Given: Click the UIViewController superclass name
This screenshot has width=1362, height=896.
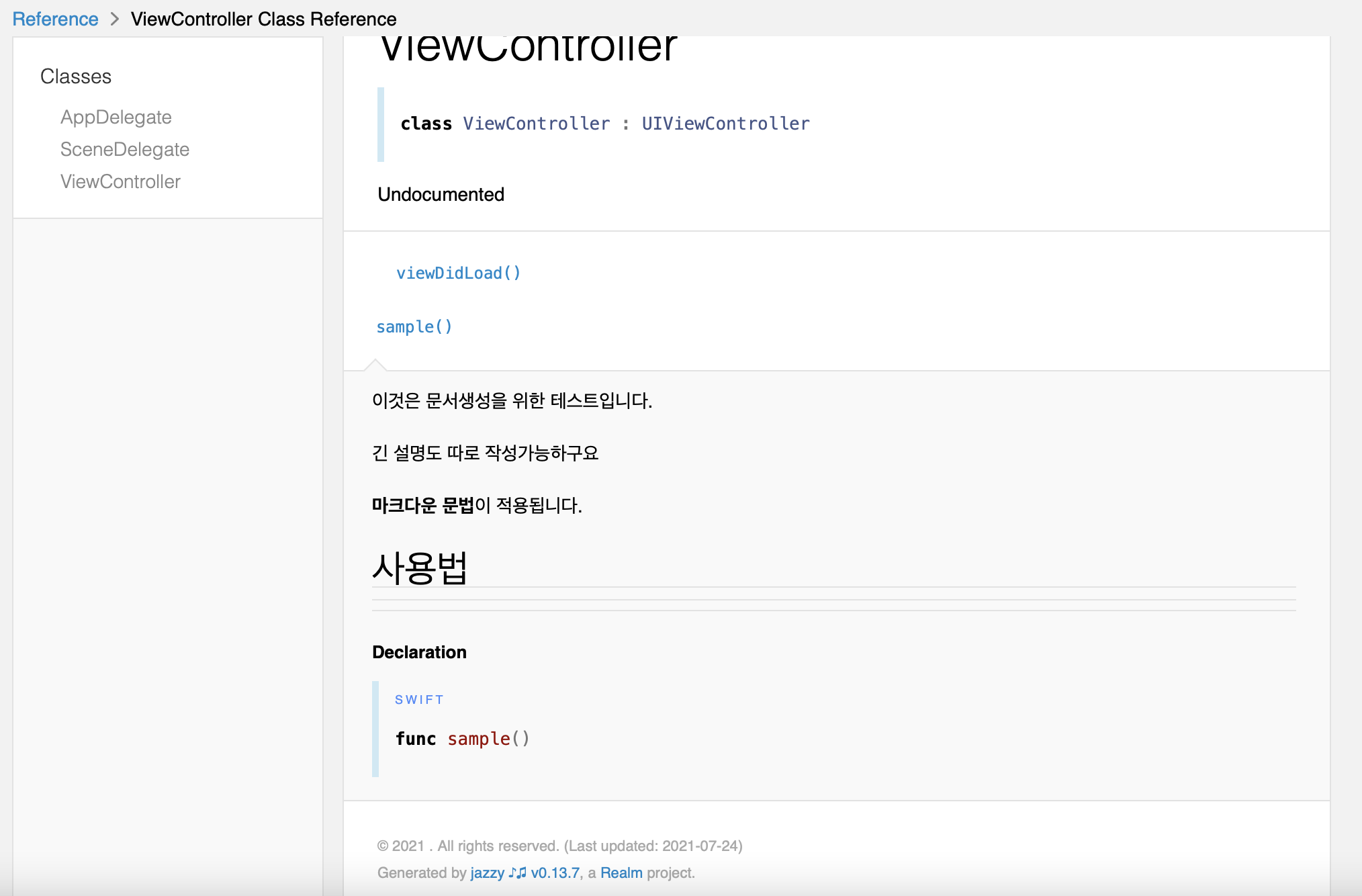Looking at the screenshot, I should [x=725, y=124].
